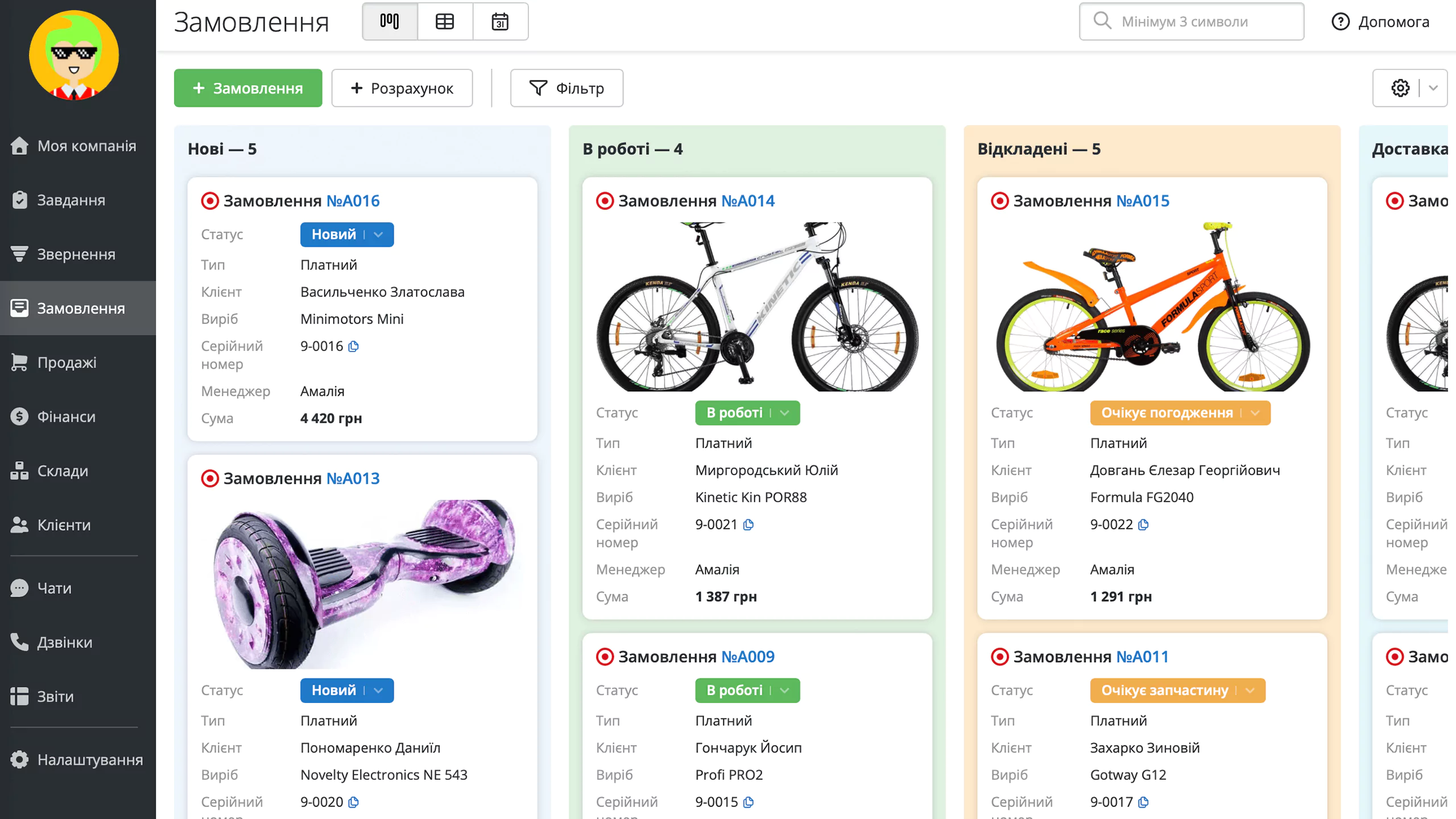Click red target icon of order A011
1456x819 pixels.
(1000, 656)
